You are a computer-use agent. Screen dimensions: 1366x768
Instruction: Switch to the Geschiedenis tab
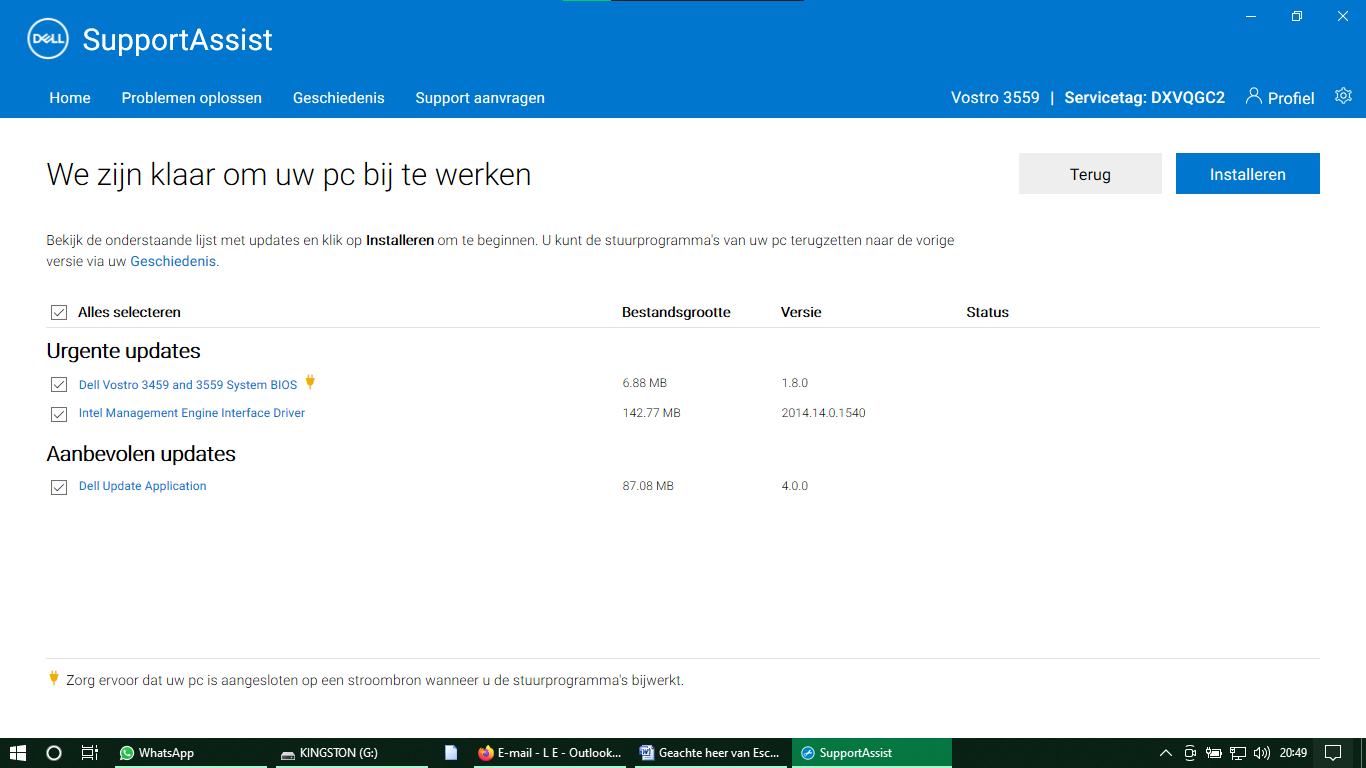338,98
